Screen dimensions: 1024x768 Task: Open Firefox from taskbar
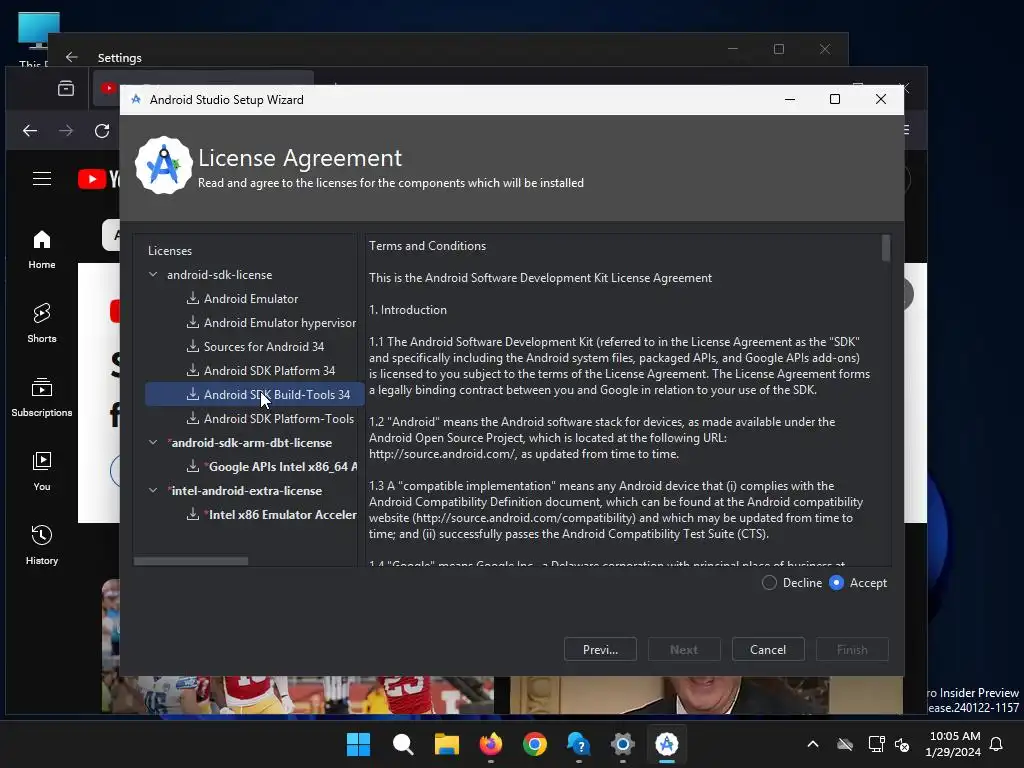[x=491, y=744]
